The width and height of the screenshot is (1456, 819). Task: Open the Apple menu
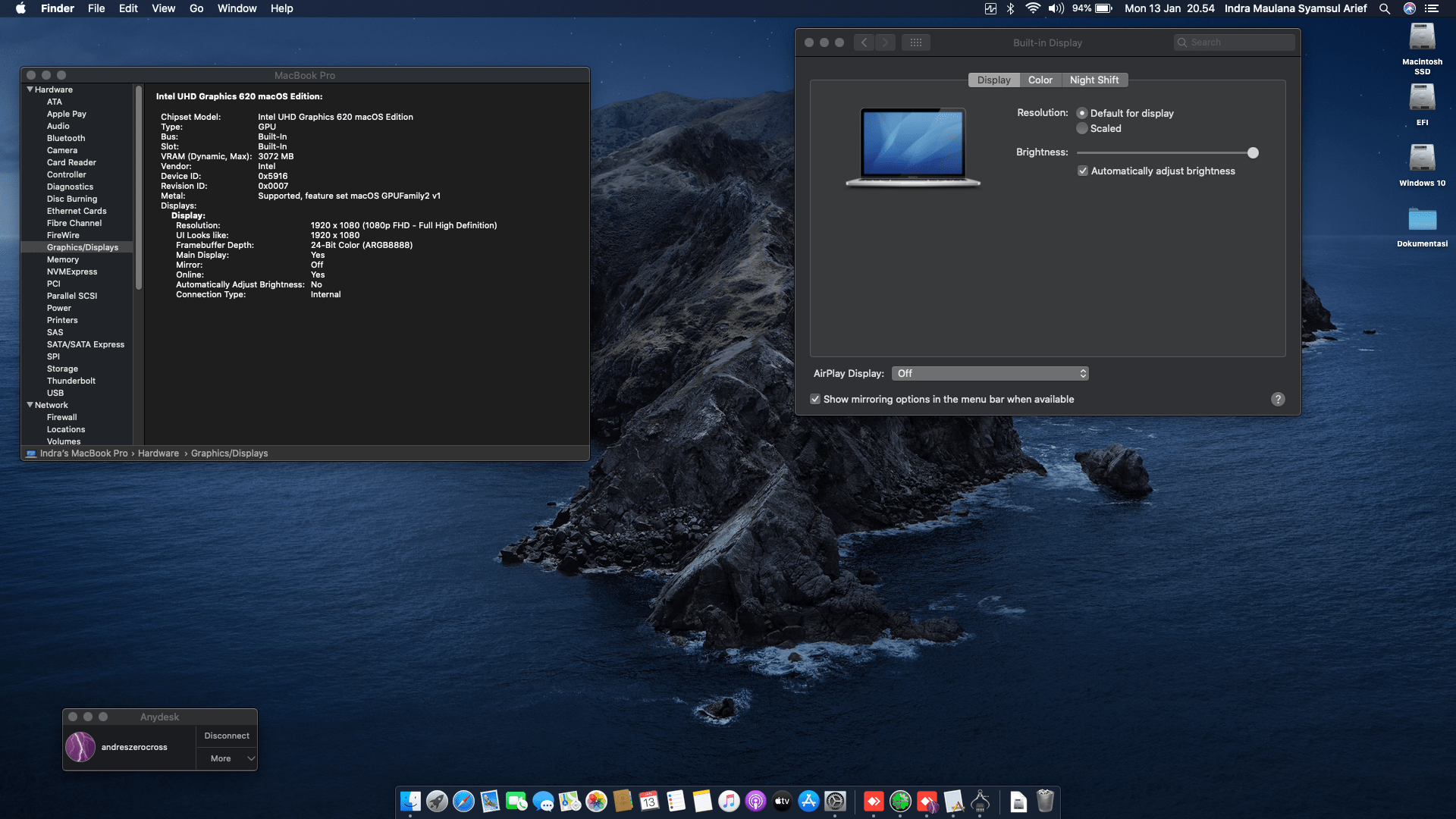click(x=20, y=8)
